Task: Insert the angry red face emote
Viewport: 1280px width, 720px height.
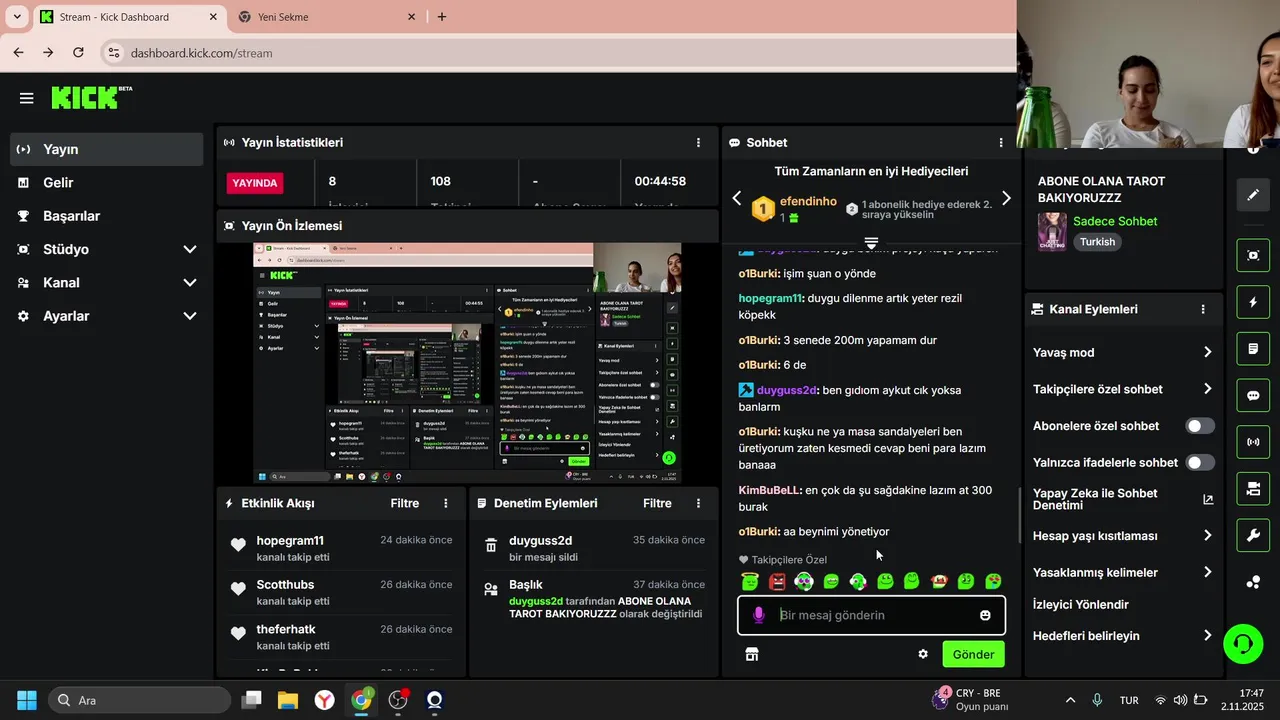Action: pyautogui.click(x=777, y=581)
